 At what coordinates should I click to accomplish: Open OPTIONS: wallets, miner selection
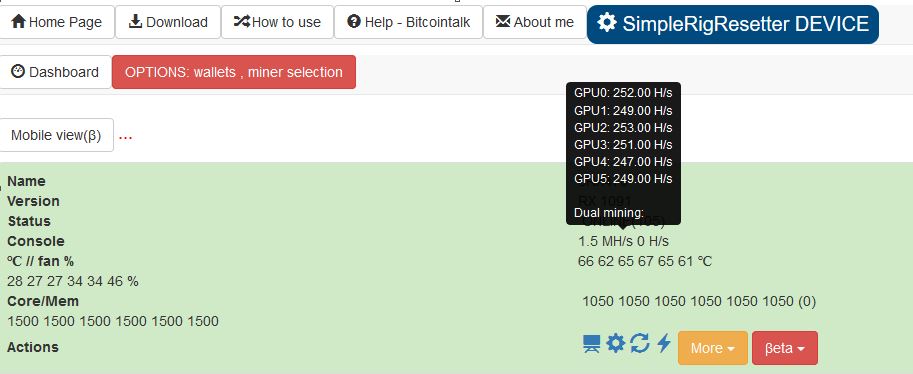coord(233,72)
